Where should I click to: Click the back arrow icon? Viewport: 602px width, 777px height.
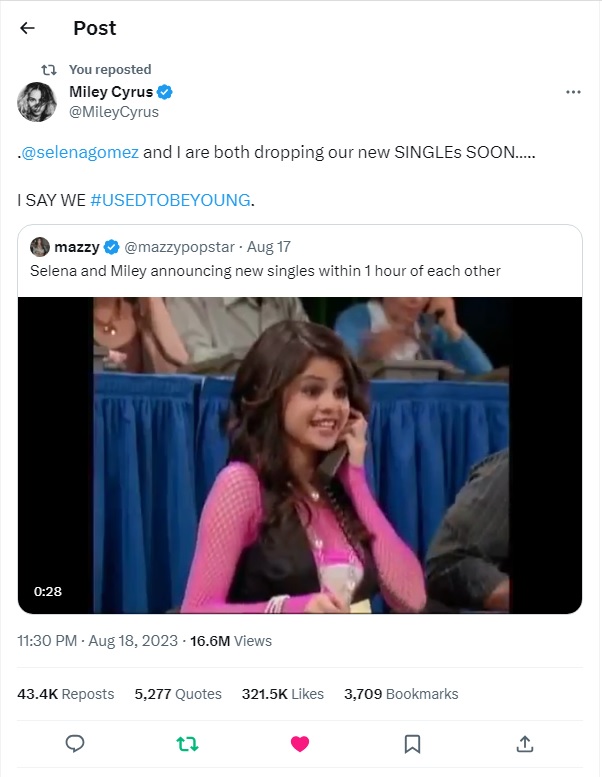click(x=27, y=29)
